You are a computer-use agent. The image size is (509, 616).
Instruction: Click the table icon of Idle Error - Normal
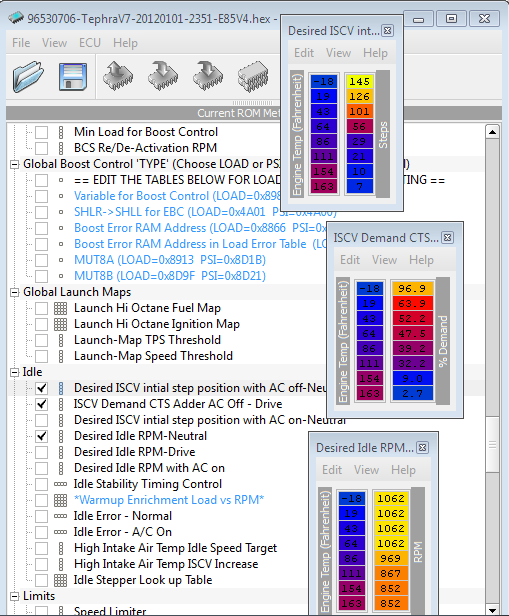(60, 516)
